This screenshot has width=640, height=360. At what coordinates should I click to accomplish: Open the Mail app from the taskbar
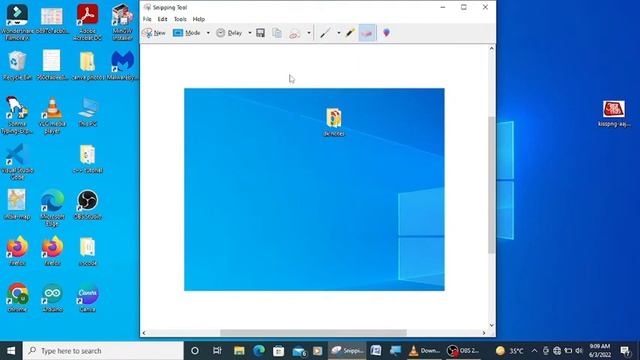pos(299,351)
